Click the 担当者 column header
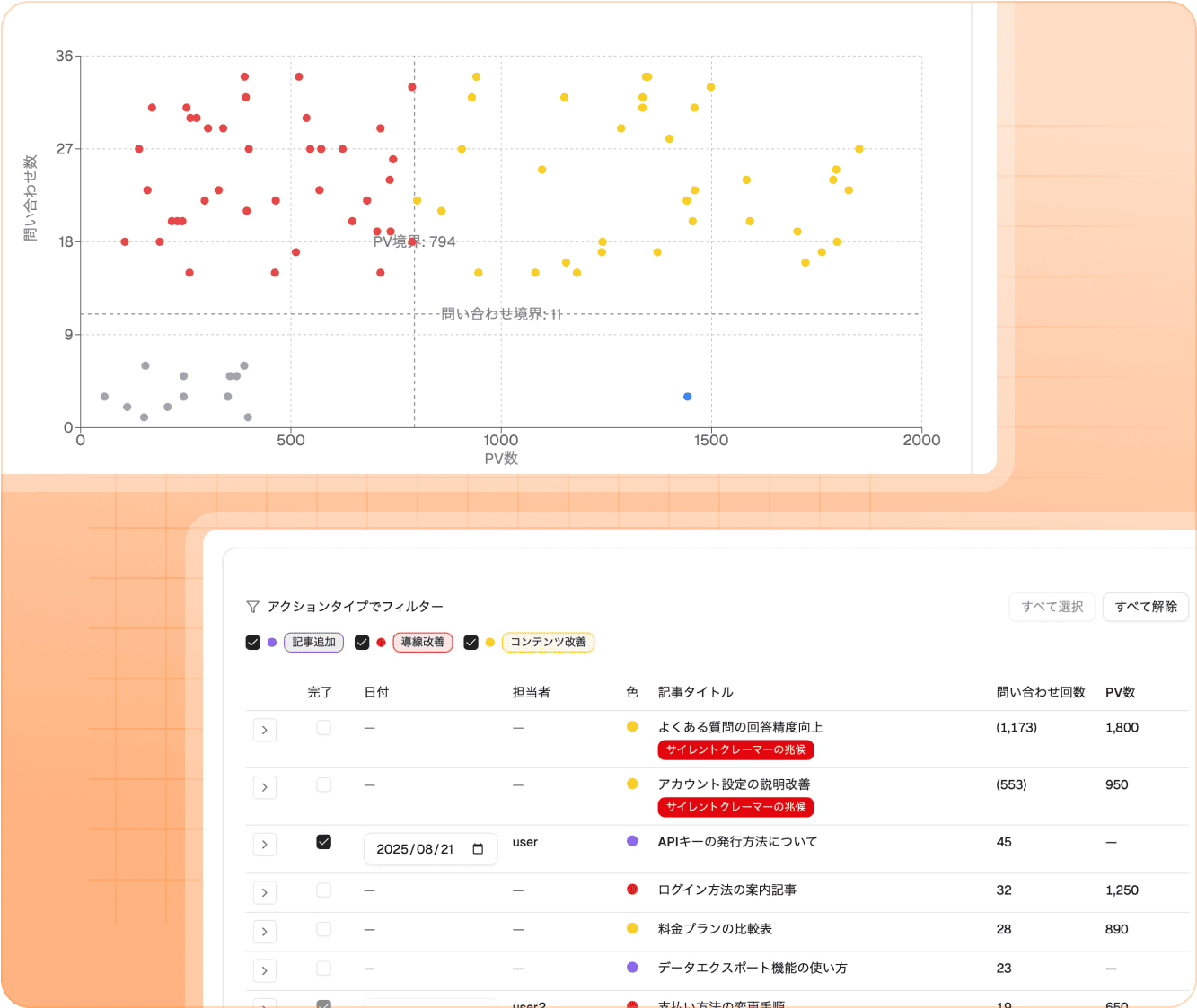 point(532,692)
